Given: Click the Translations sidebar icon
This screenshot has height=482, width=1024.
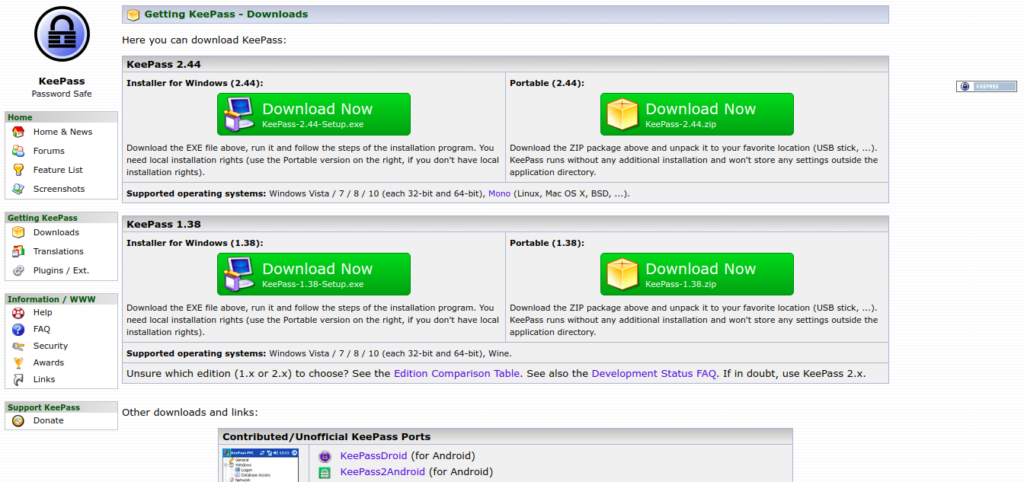Looking at the screenshot, I should coord(18,251).
